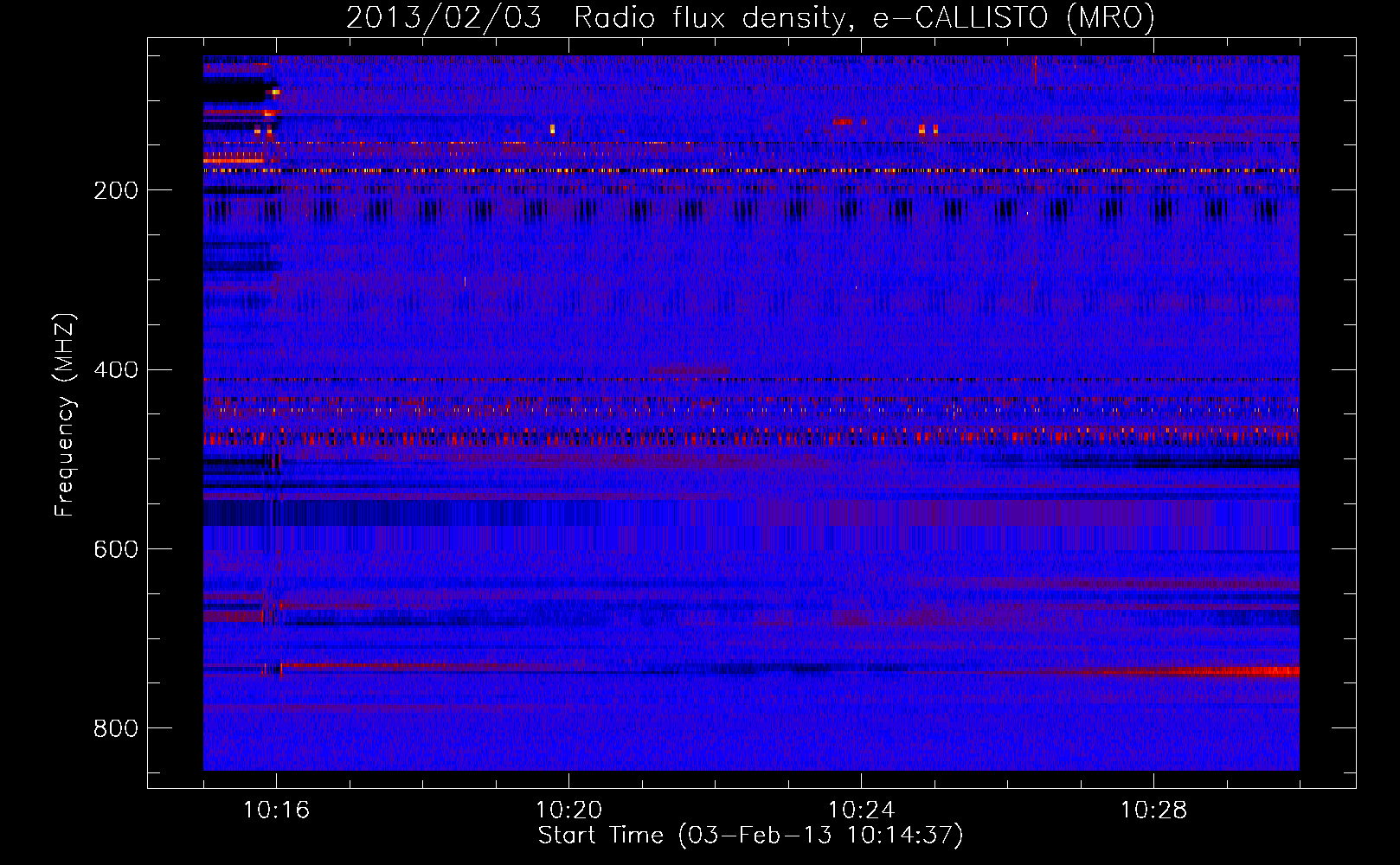Click the date '2013/02/03' in the title

tap(444, 18)
